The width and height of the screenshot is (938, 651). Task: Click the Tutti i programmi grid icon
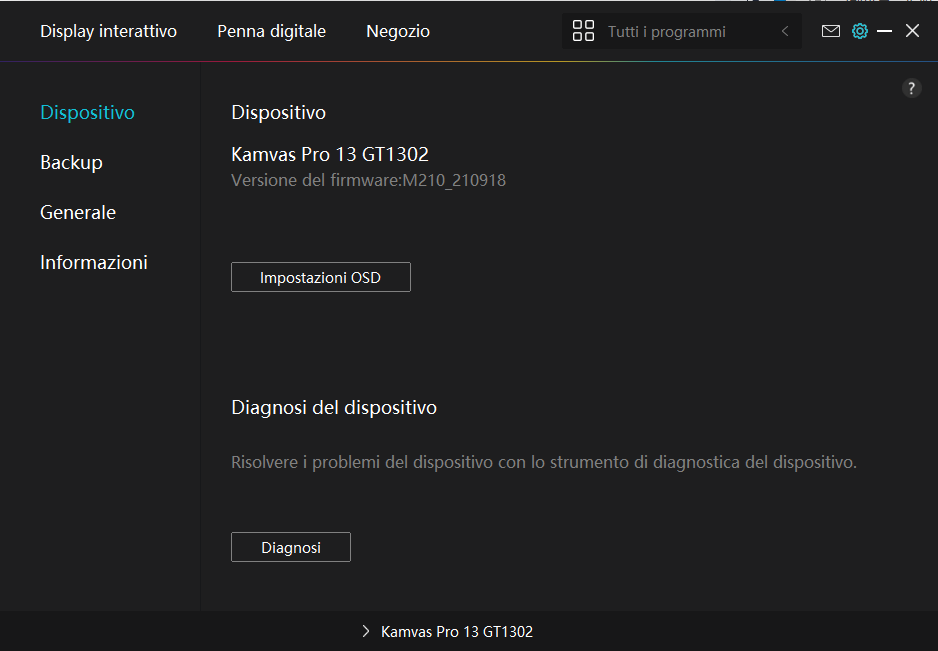[x=583, y=31]
